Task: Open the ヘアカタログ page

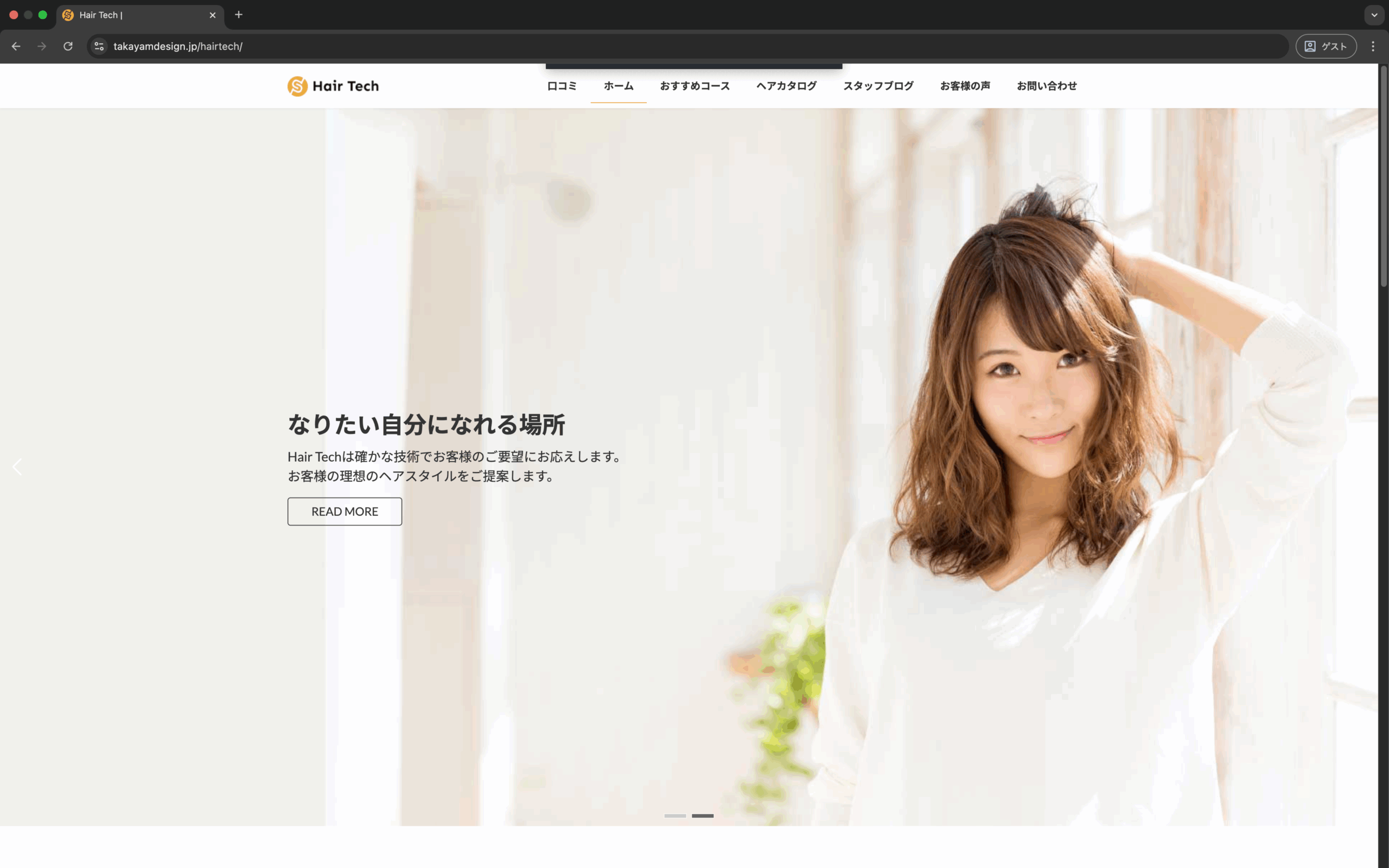Action: pos(786,86)
